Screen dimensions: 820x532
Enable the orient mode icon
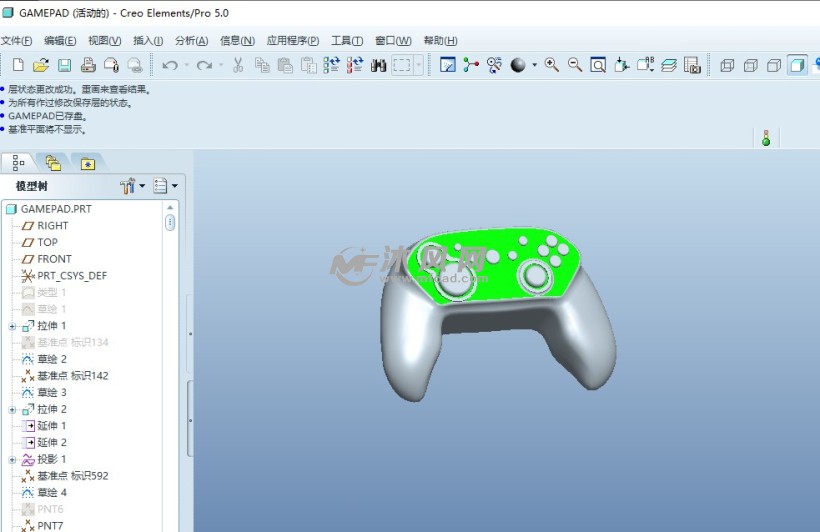[x=494, y=65]
